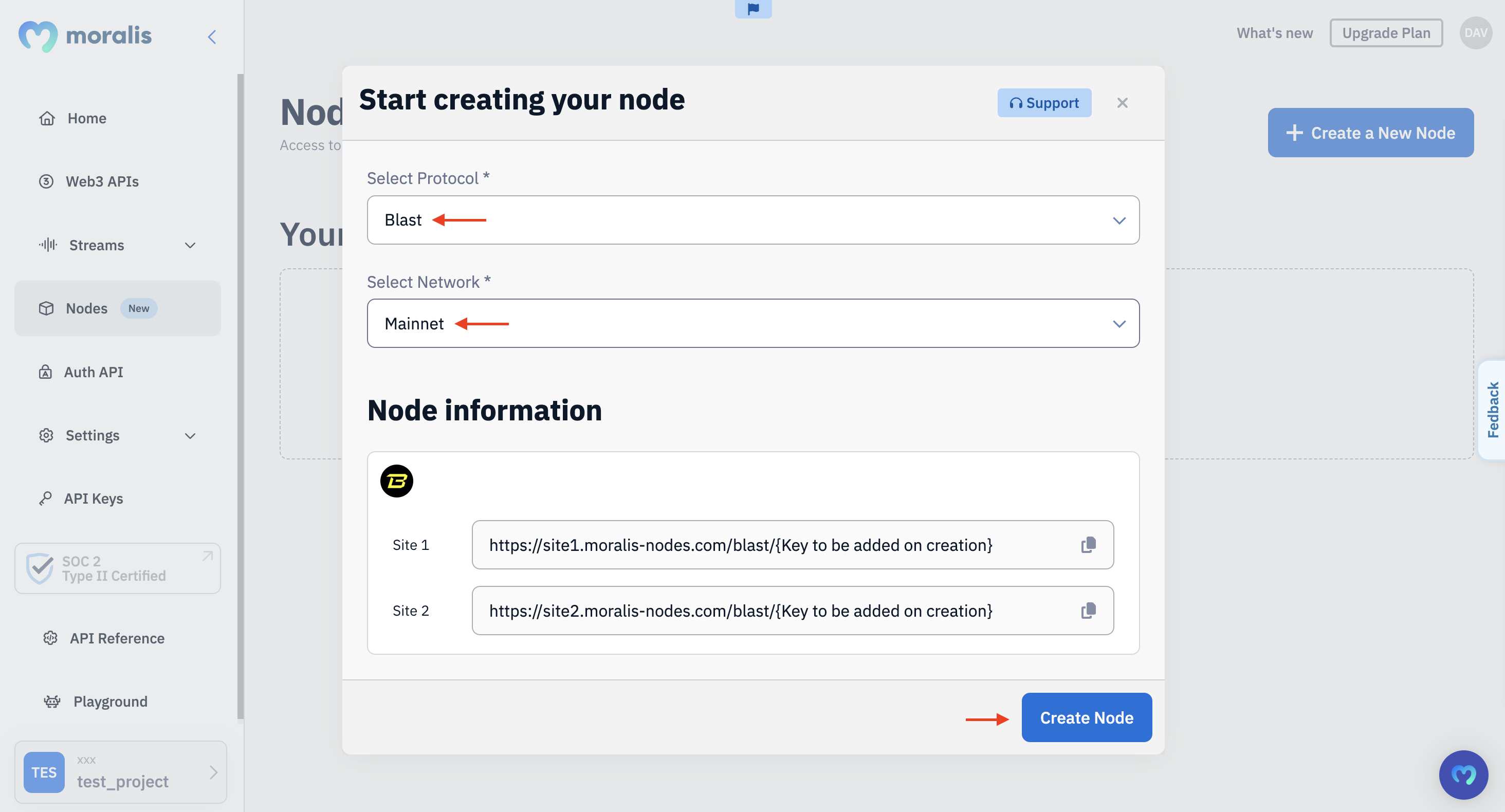The height and width of the screenshot is (812, 1505).
Task: Click the Blast protocol icon in node info
Action: pos(397,480)
